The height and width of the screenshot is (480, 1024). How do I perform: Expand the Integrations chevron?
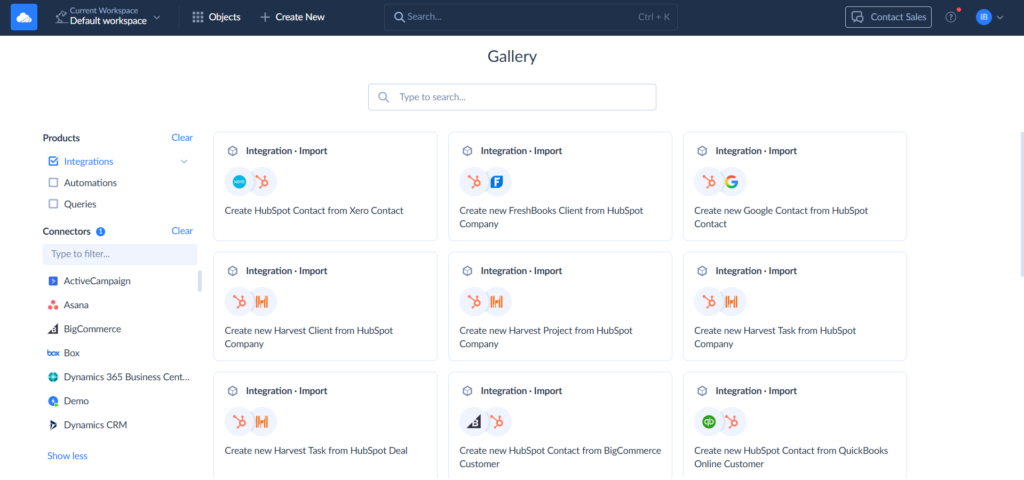pos(184,161)
